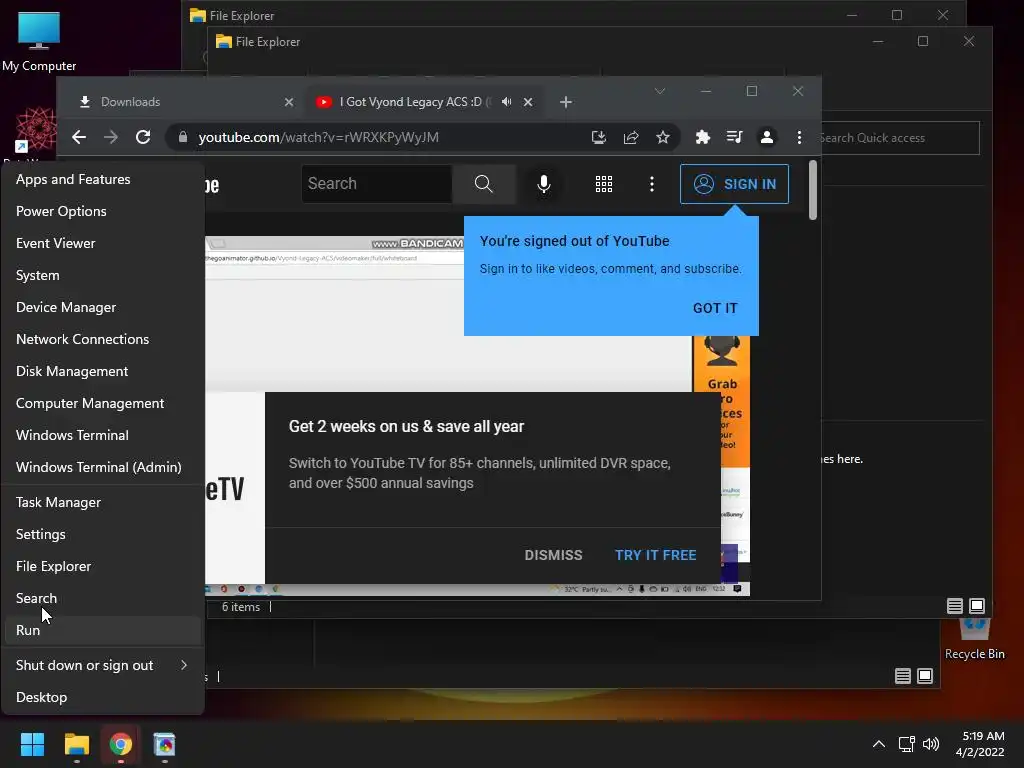Screen dimensions: 1024x768
Task: Click the Windows Start button
Action: (x=32, y=744)
